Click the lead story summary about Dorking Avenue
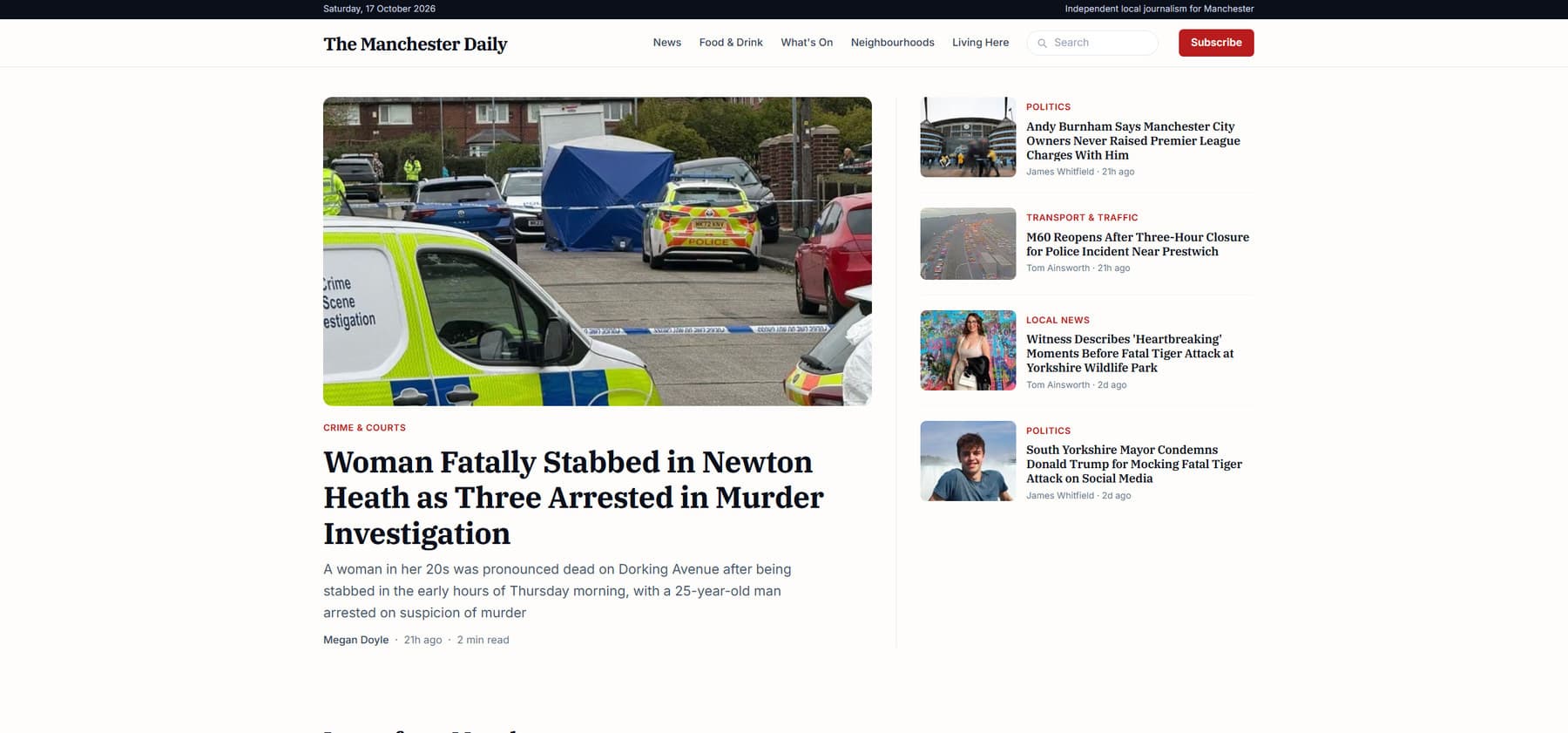Image resolution: width=1568 pixels, height=733 pixels. pos(558,591)
